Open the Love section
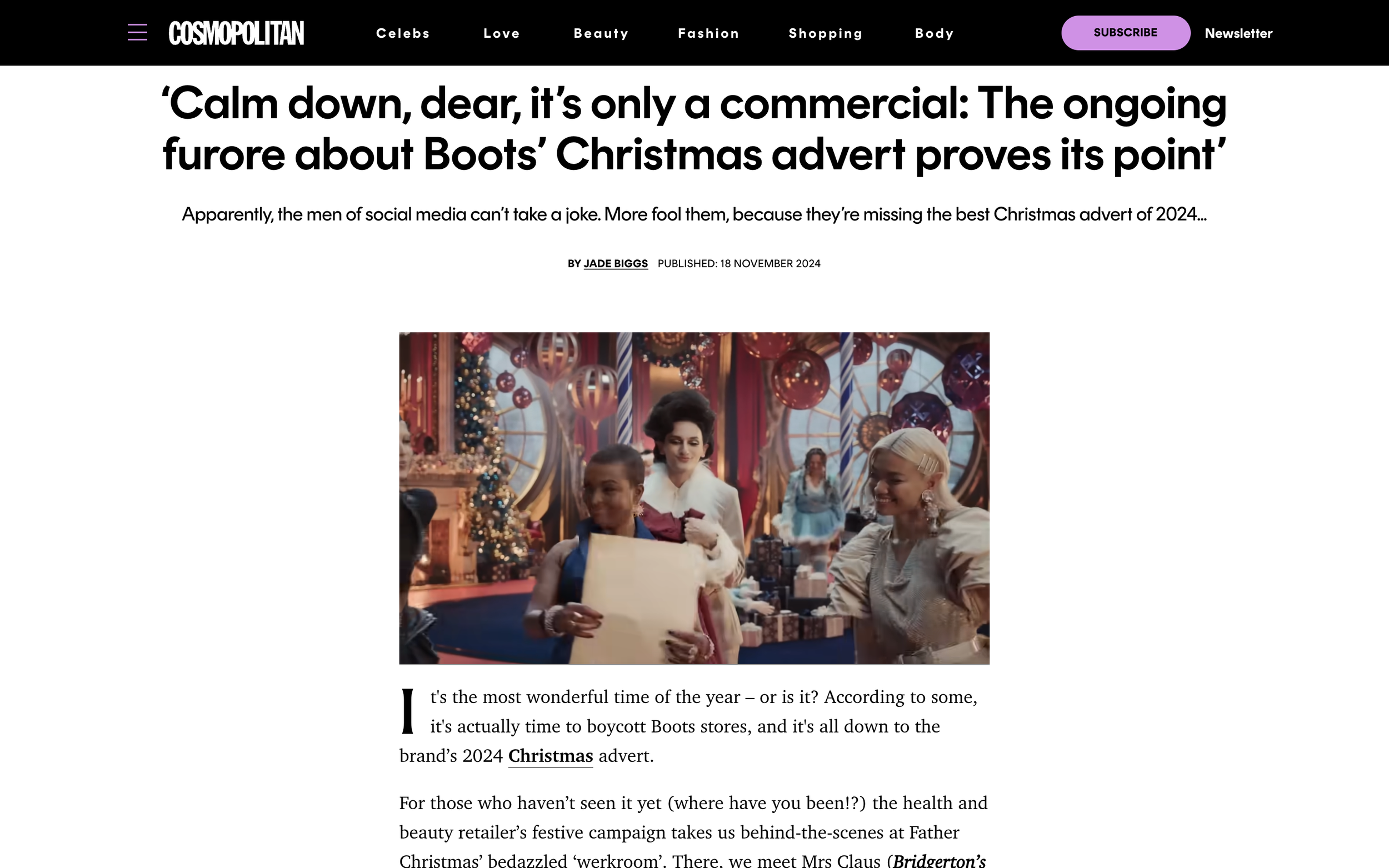Image resolution: width=1389 pixels, height=868 pixels. [501, 33]
